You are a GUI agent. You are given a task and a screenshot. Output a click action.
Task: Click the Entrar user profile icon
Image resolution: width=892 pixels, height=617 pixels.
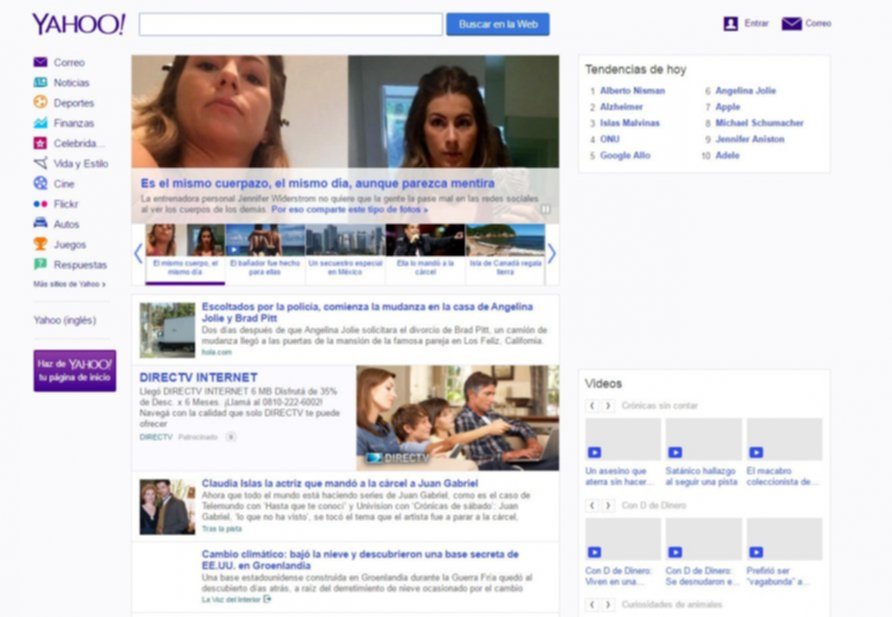730,24
